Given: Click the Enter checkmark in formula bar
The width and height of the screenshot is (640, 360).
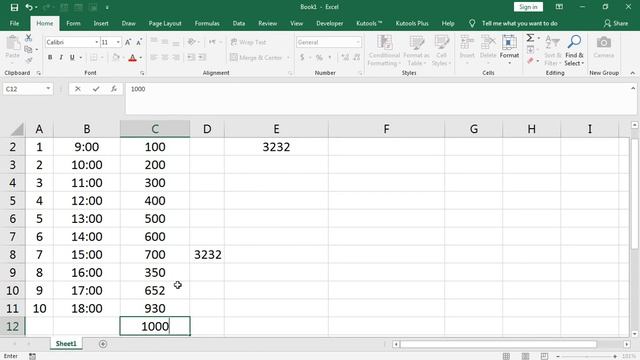Looking at the screenshot, I should click(96, 89).
